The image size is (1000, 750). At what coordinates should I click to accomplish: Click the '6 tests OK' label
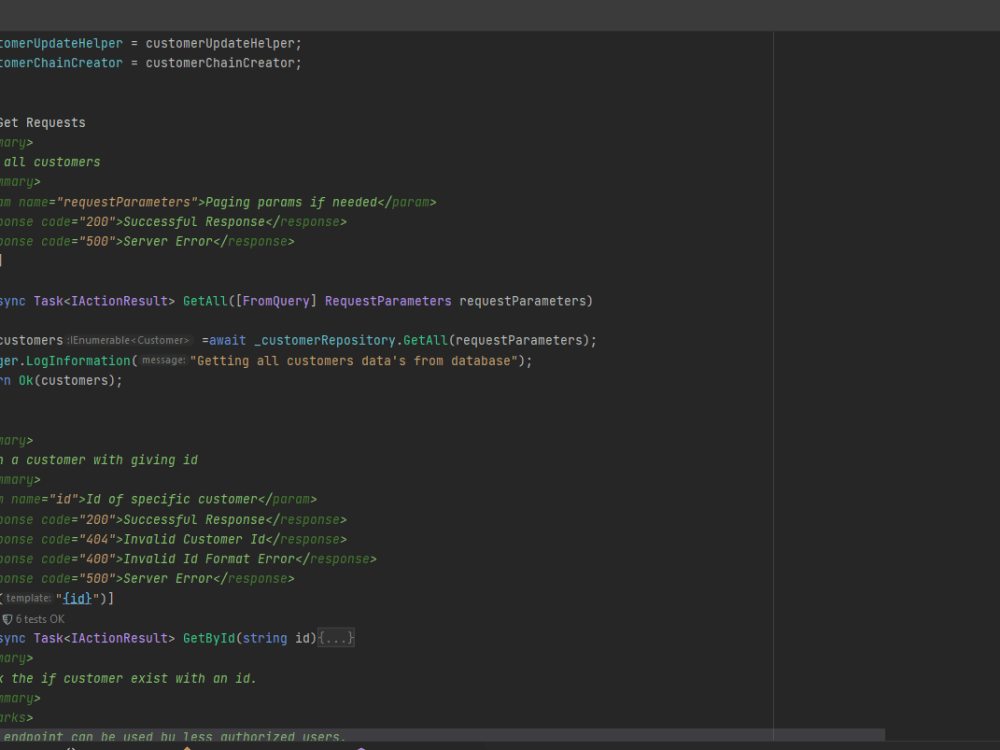pyautogui.click(x=40, y=618)
